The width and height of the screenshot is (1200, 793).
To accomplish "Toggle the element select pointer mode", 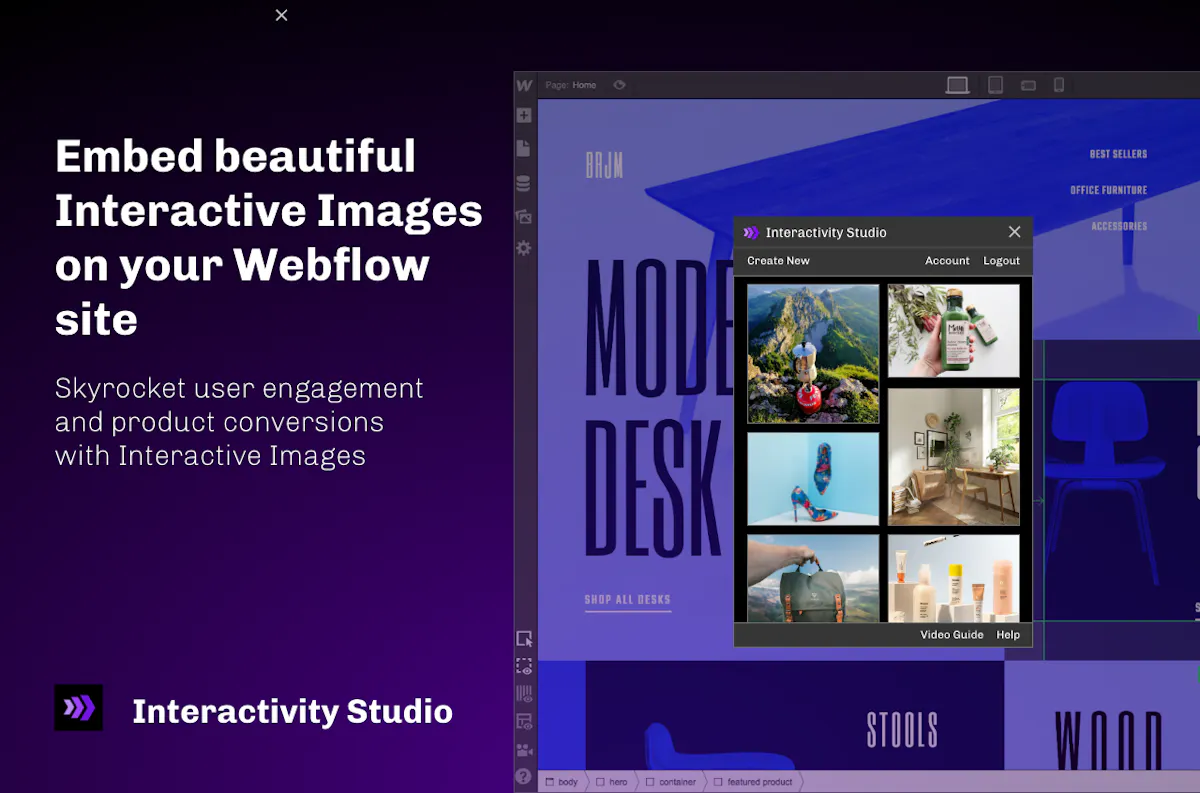I will click(524, 638).
